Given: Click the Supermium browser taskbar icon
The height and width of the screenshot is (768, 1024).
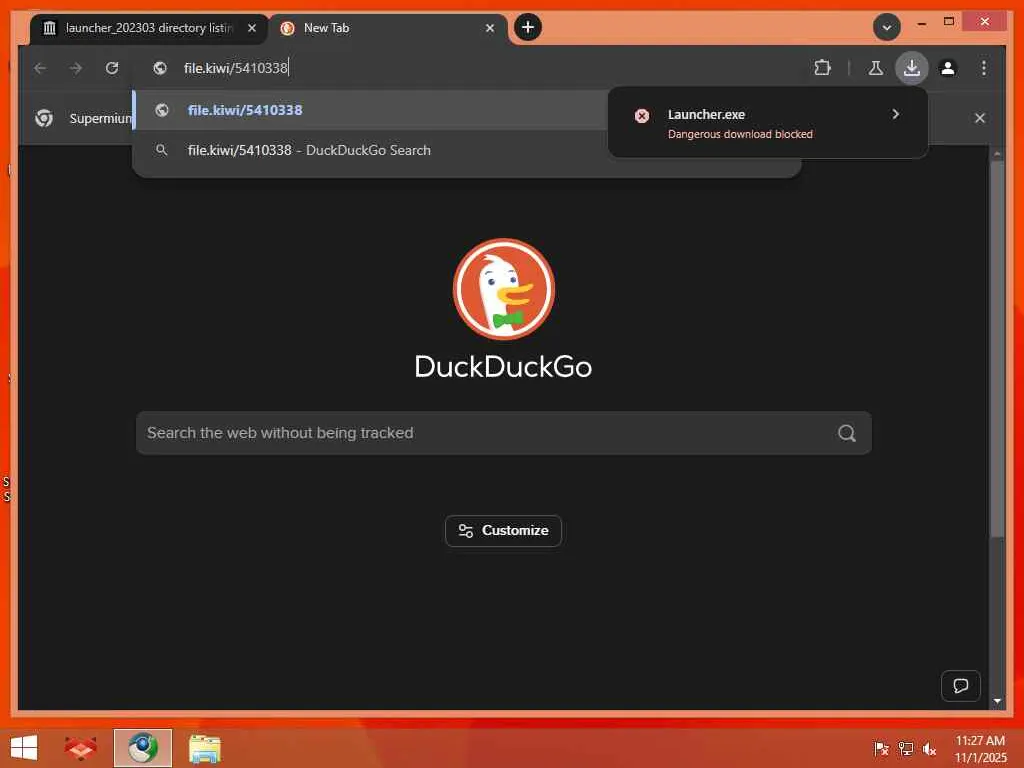Looking at the screenshot, I should 143,748.
